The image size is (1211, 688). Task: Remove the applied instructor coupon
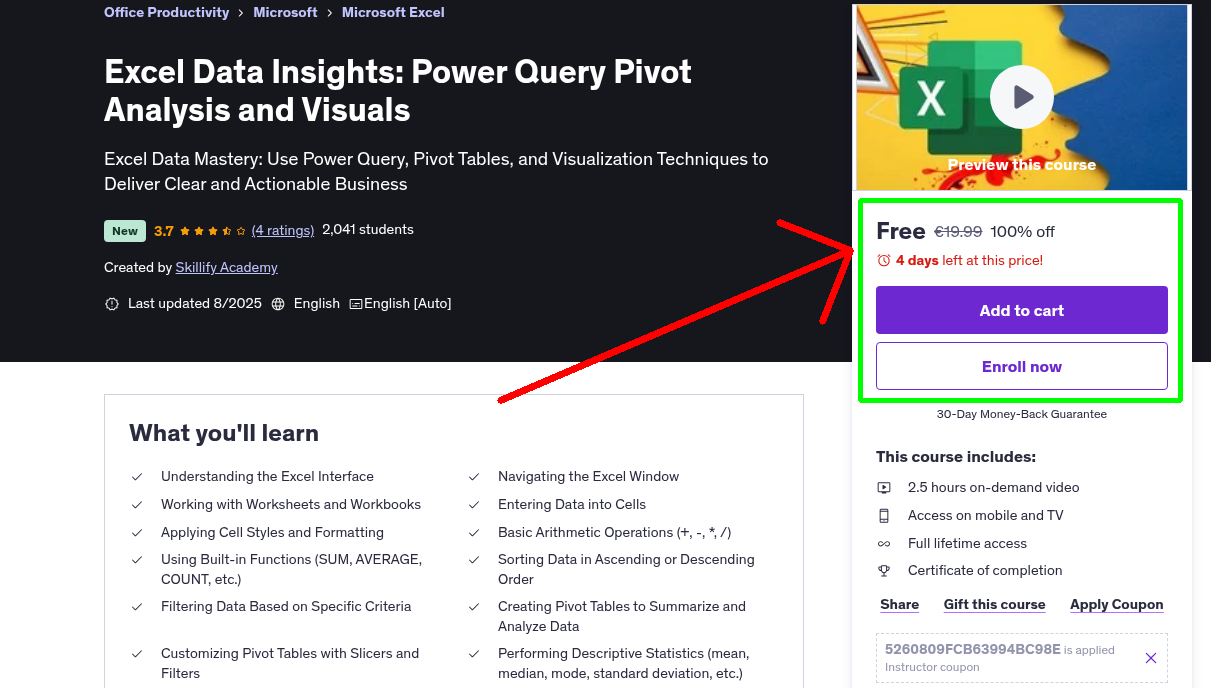point(1150,658)
